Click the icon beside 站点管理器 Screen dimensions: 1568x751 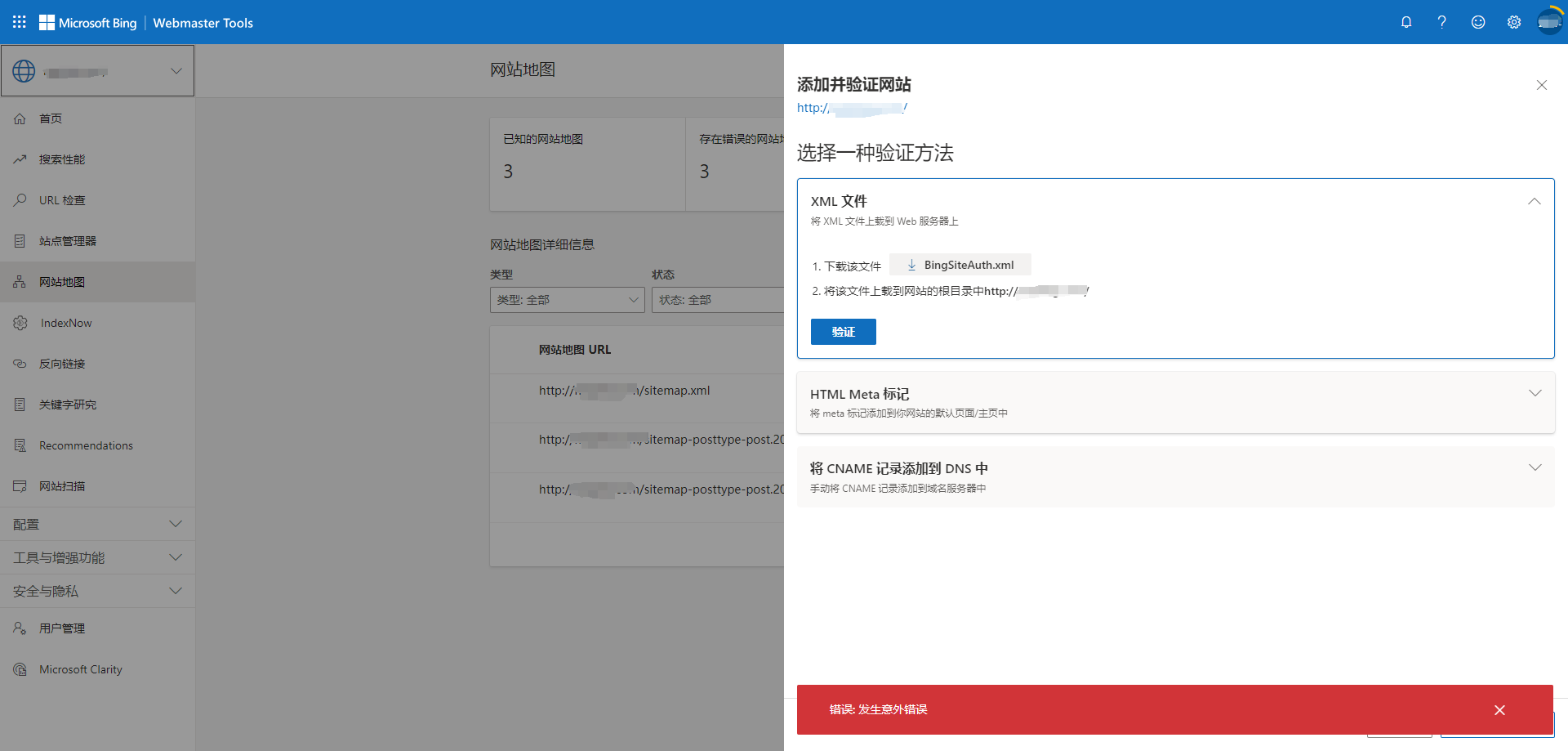(20, 241)
